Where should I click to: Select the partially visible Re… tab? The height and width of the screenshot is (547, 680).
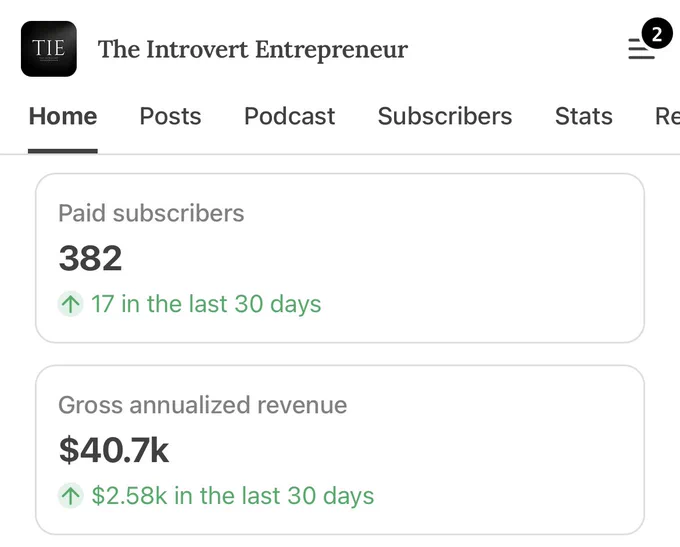point(667,116)
